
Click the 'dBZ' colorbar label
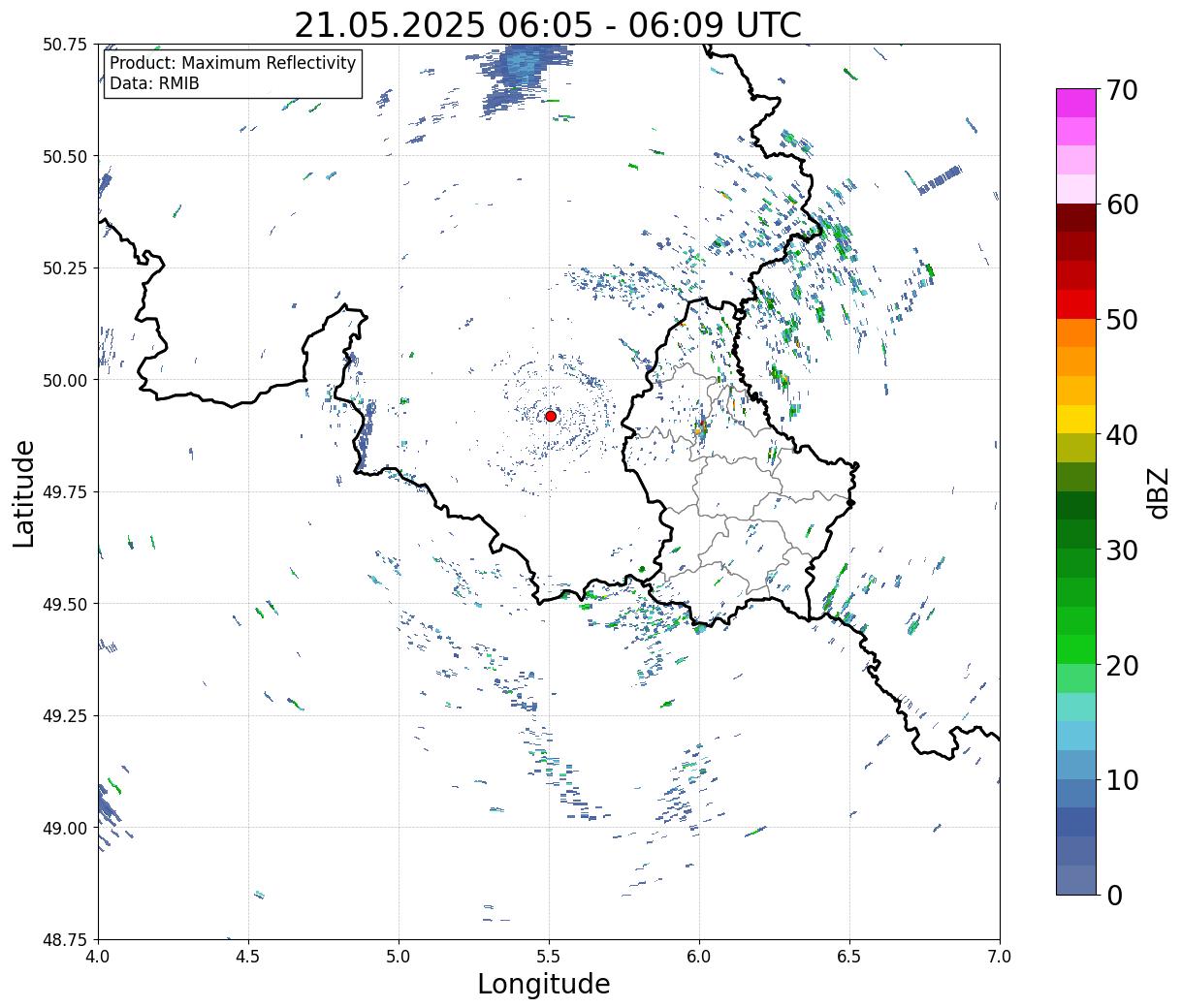[1158, 491]
